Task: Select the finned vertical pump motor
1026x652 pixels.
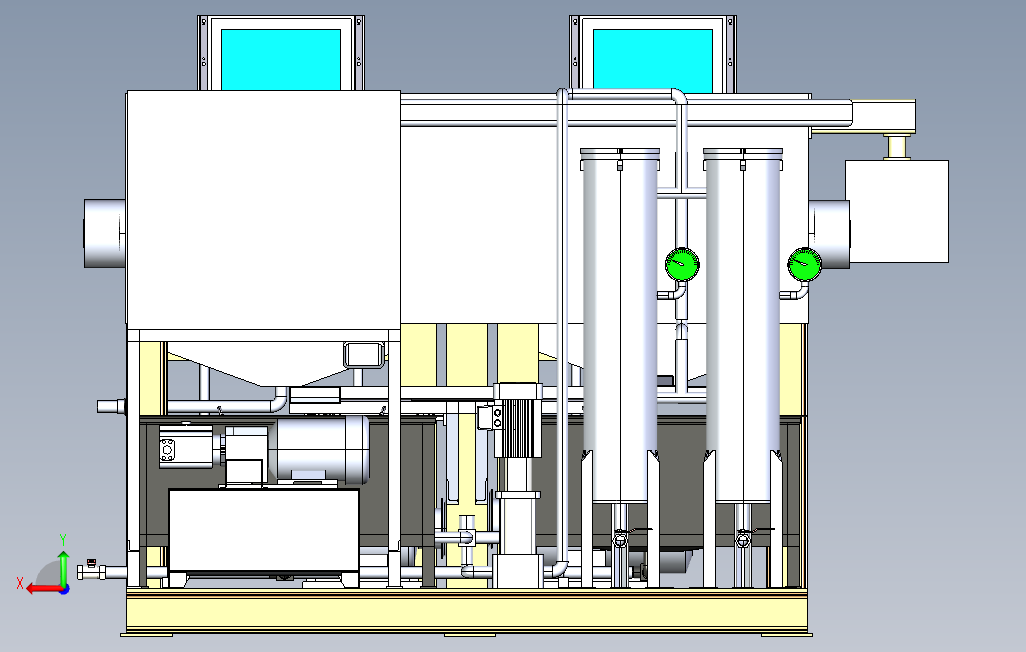Action: pyautogui.click(x=518, y=420)
